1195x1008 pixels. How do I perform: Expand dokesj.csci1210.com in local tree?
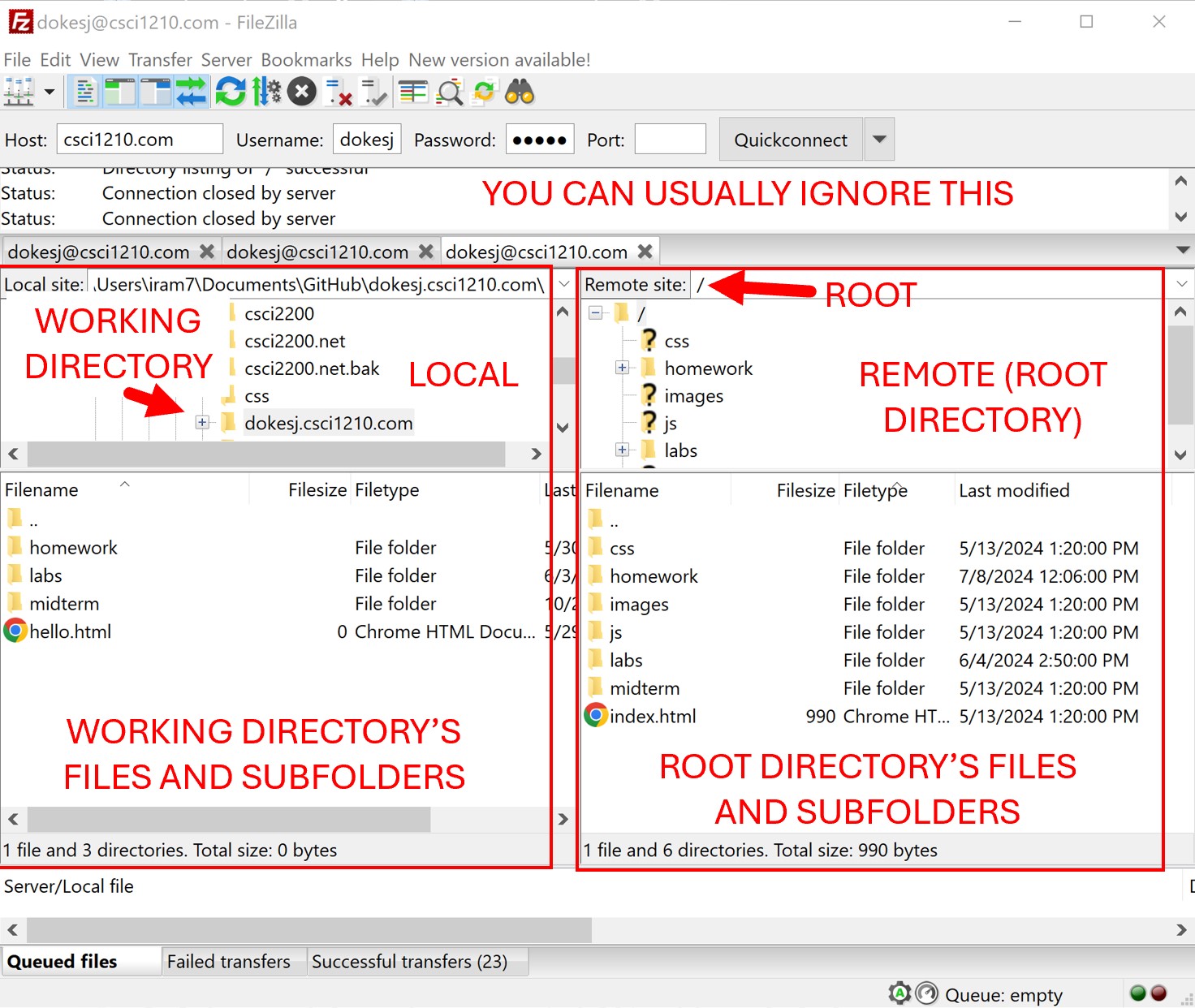[x=202, y=423]
